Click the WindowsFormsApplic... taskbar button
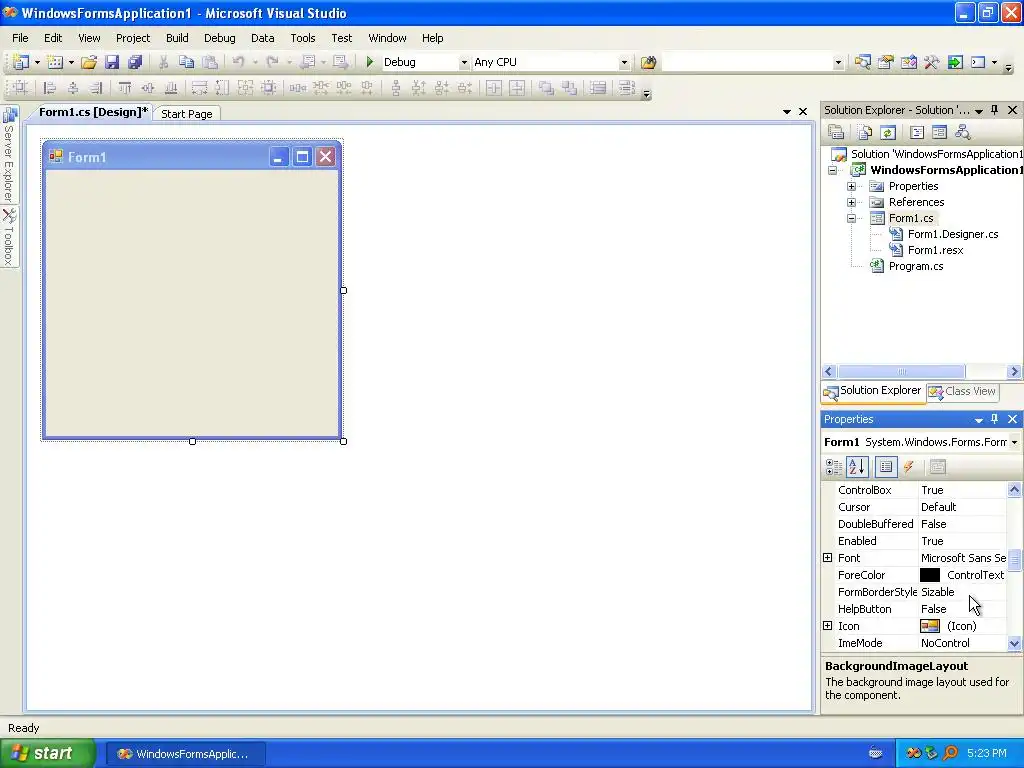The image size is (1024, 768). (x=185, y=754)
